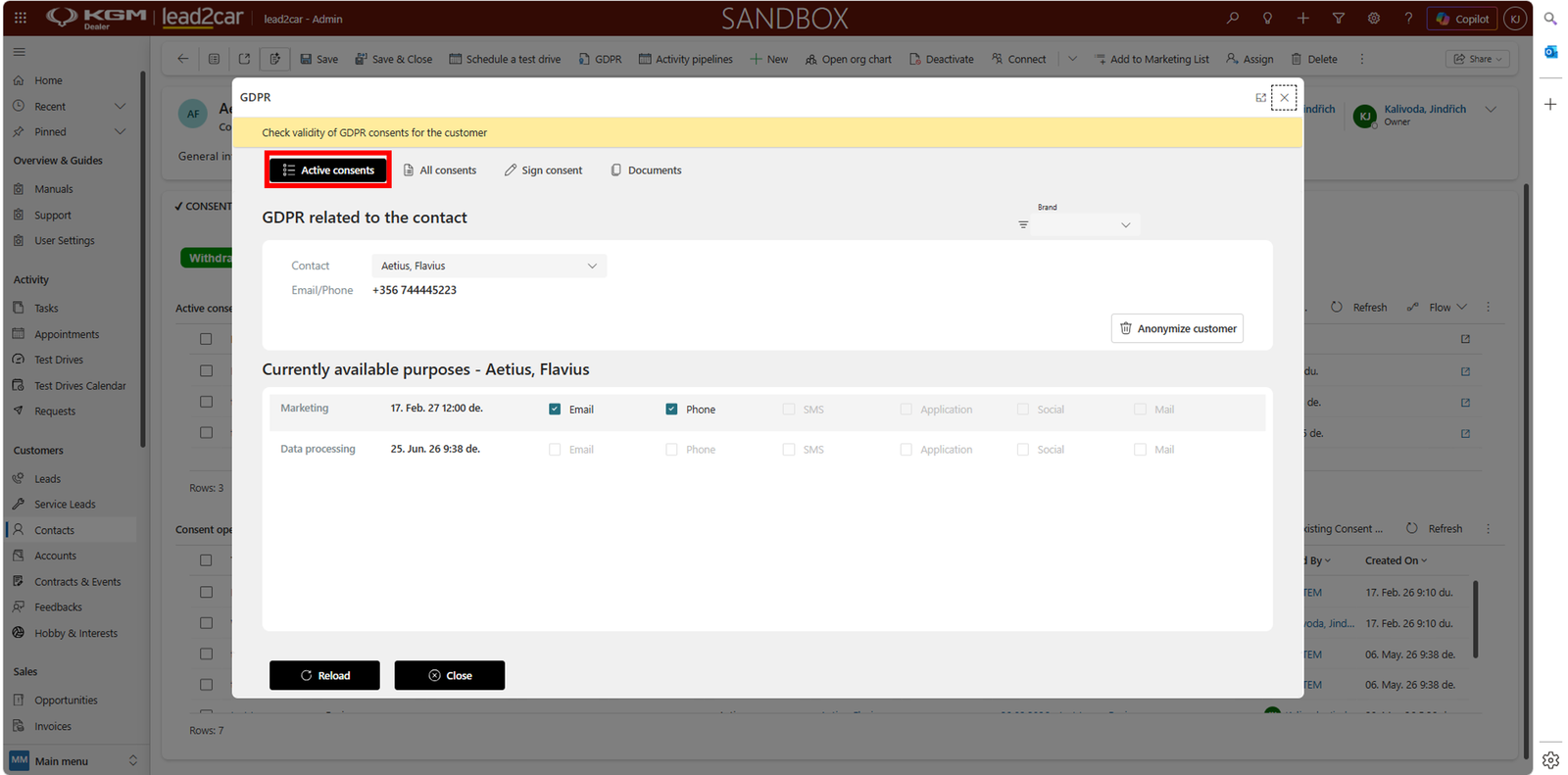Click the Reload button
Image resolution: width=1568 pixels, height=775 pixels.
[x=324, y=675]
